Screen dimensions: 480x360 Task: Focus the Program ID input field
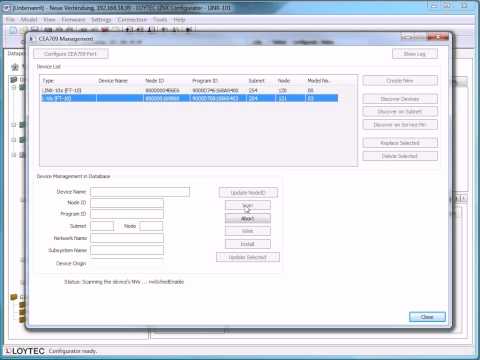(127, 214)
